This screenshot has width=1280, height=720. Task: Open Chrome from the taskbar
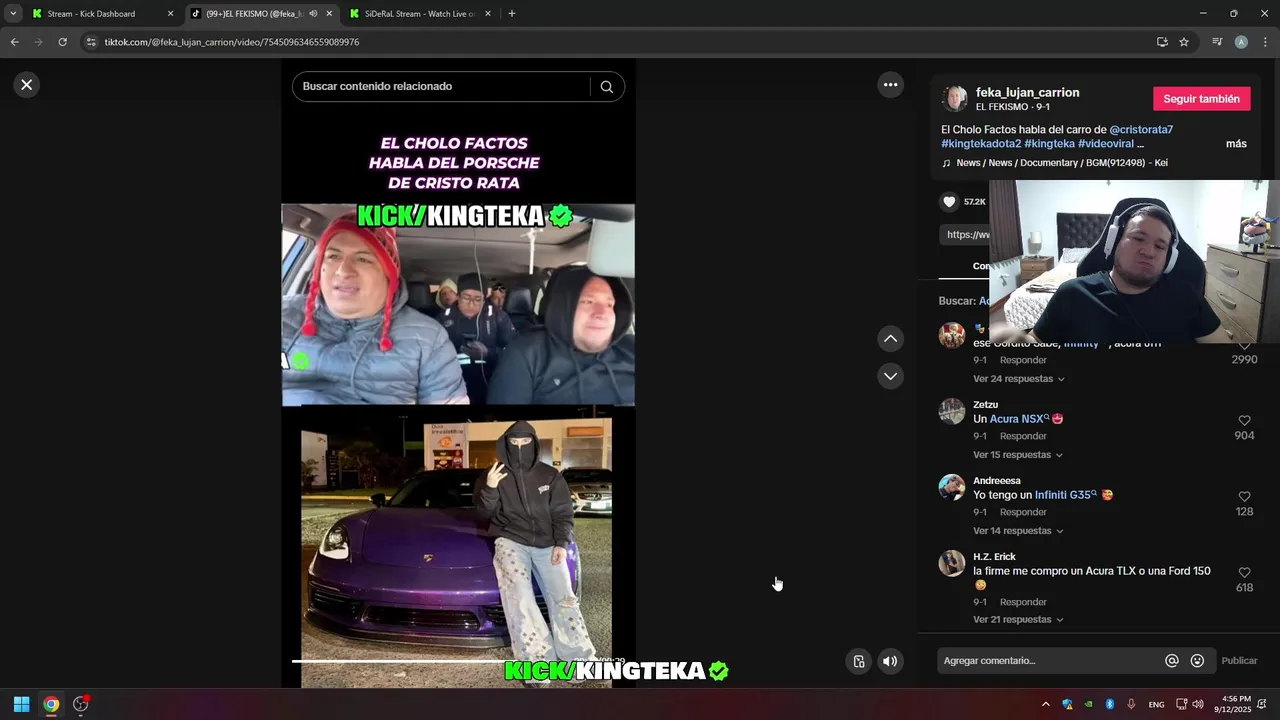pos(51,704)
